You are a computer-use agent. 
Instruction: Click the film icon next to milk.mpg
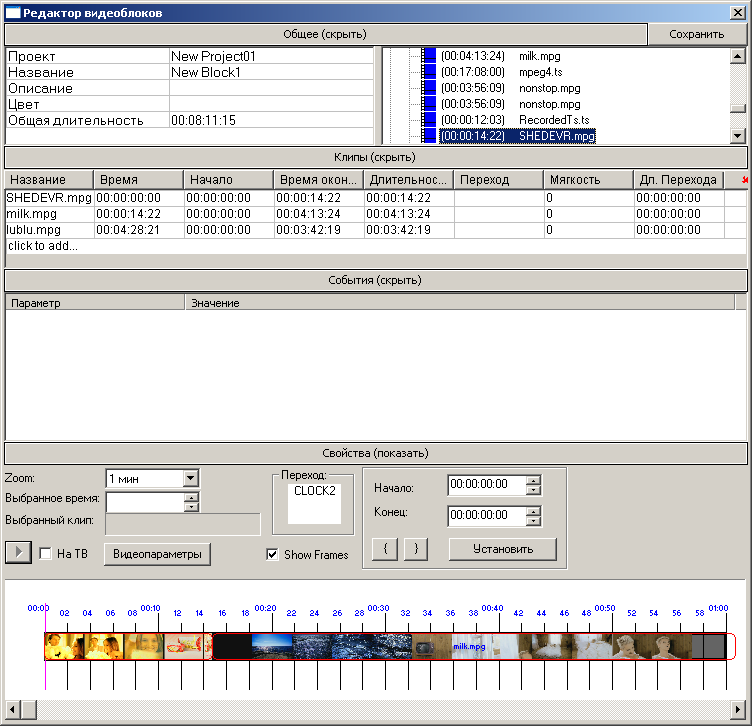pos(429,56)
